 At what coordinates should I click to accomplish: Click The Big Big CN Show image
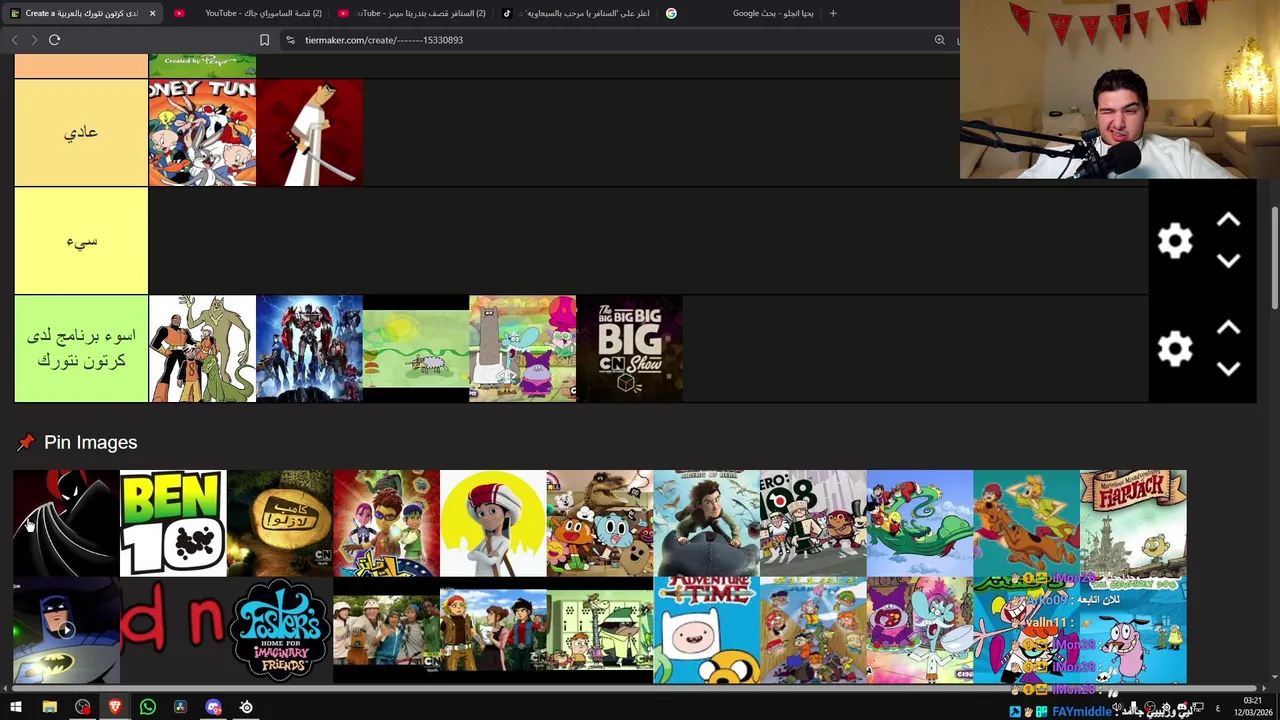630,349
